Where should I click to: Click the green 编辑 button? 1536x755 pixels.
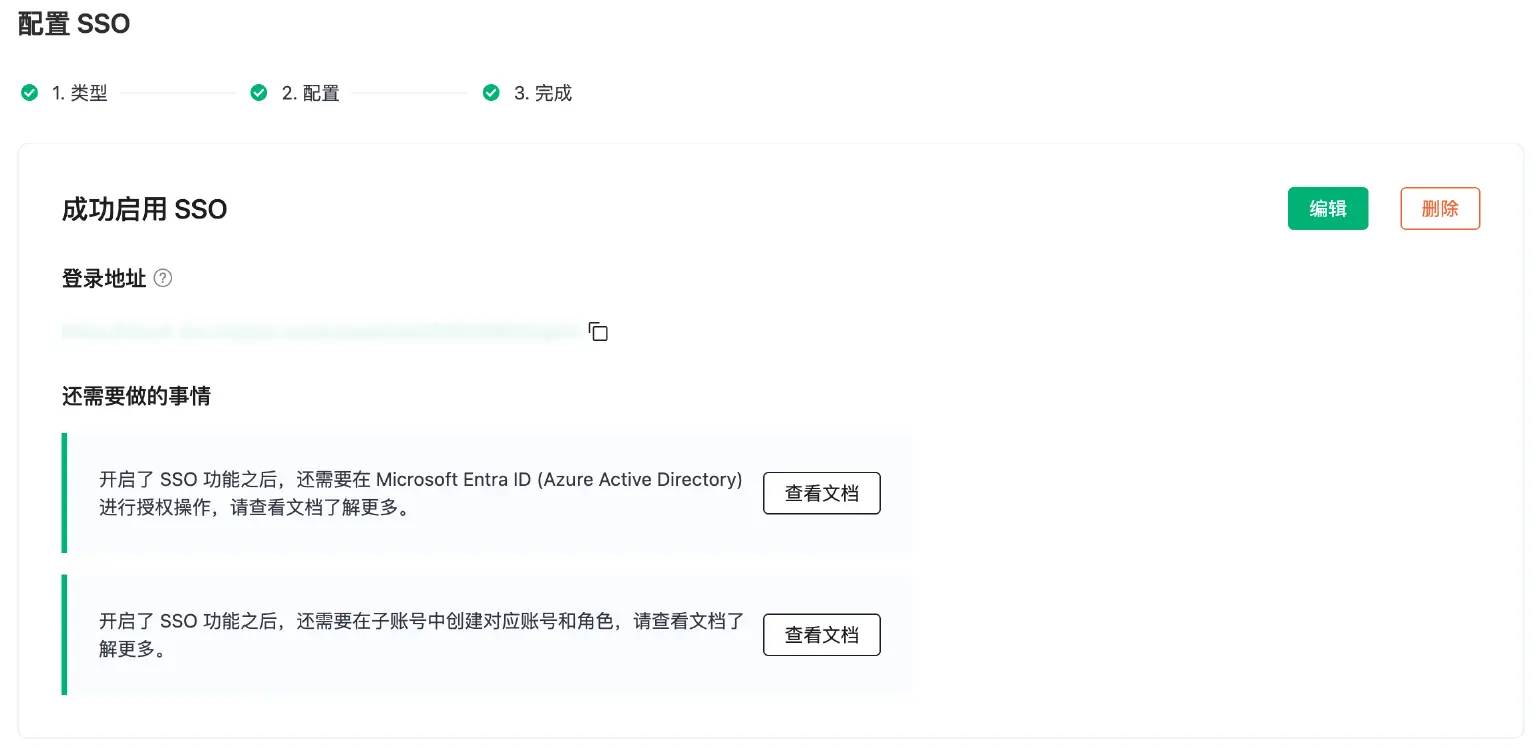tap(1328, 208)
